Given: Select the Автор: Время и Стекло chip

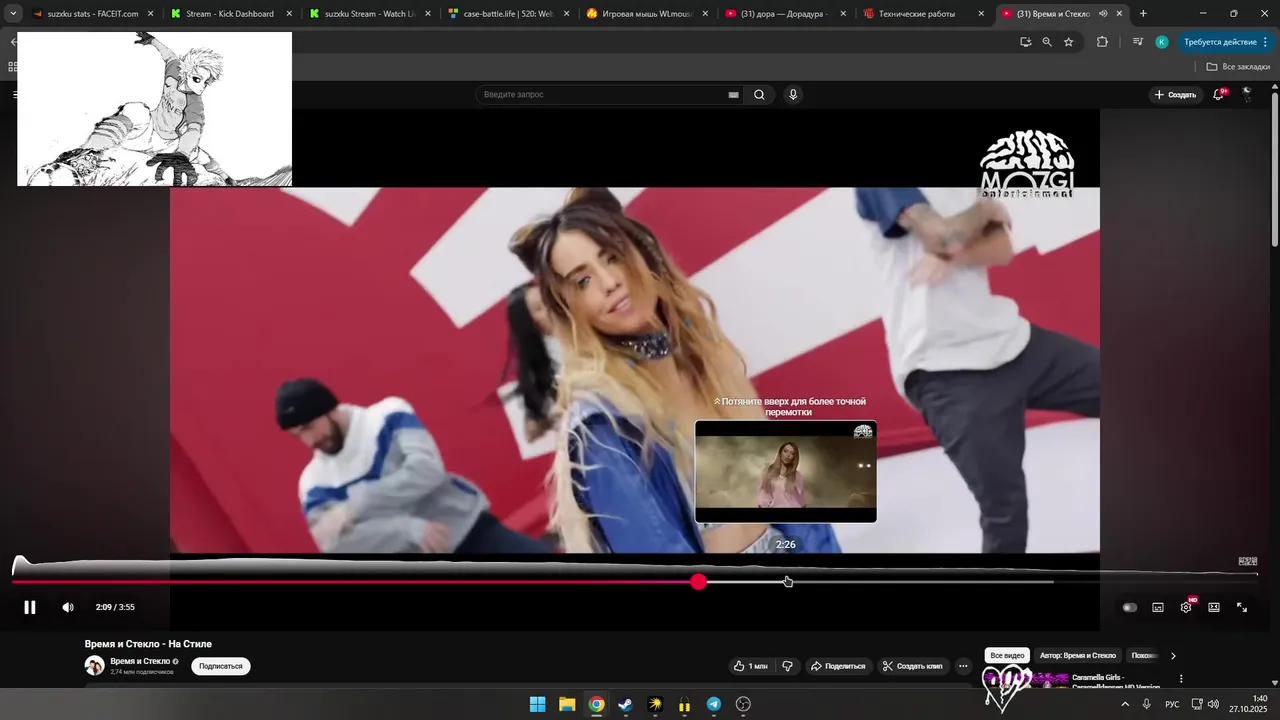Looking at the screenshot, I should [x=1078, y=656].
